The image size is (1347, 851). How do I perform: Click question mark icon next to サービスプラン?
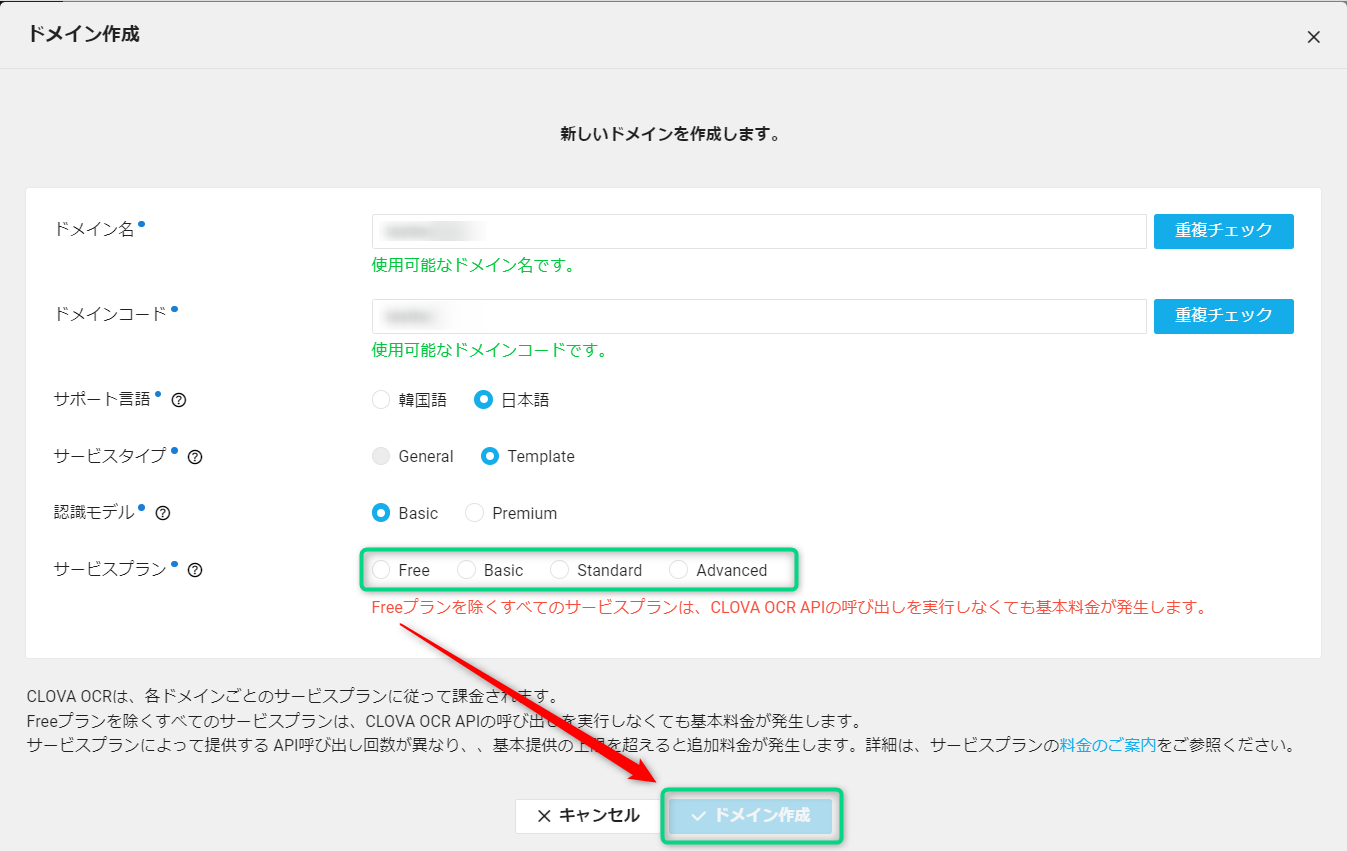(x=195, y=570)
